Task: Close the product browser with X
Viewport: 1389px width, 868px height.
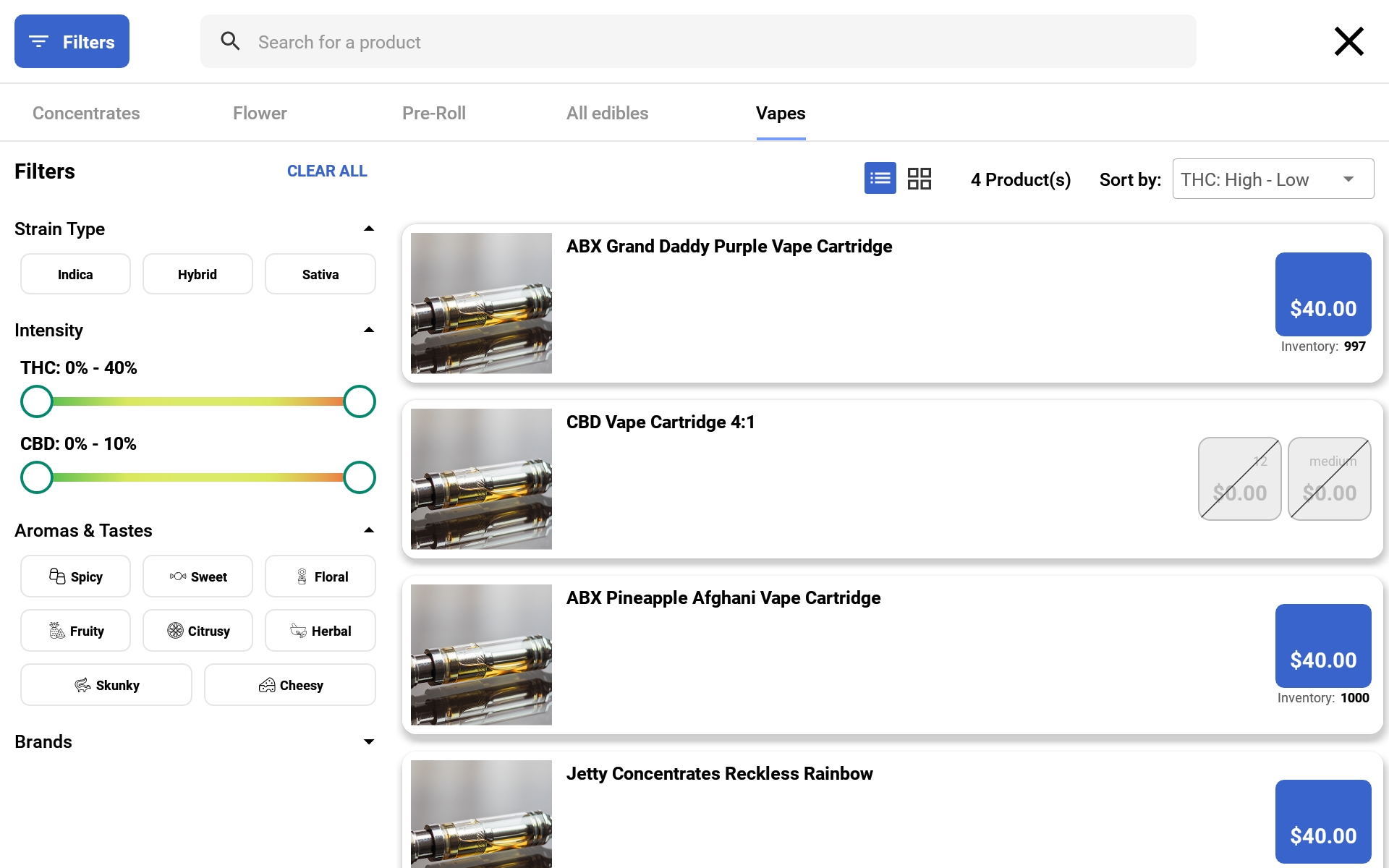Action: (1348, 41)
